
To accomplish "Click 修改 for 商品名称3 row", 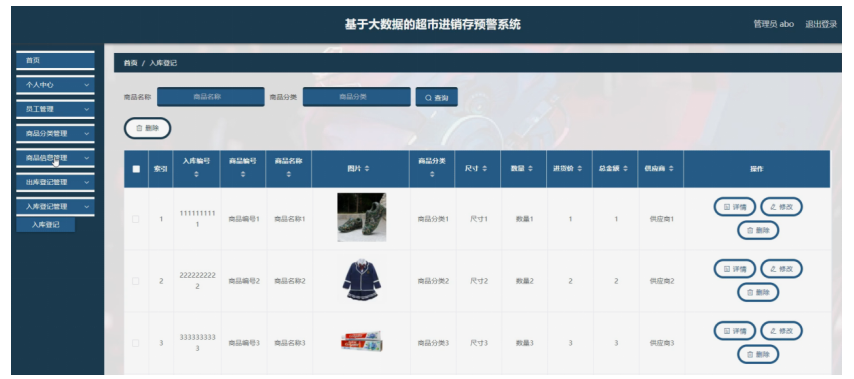I will pyautogui.click(x=782, y=331).
